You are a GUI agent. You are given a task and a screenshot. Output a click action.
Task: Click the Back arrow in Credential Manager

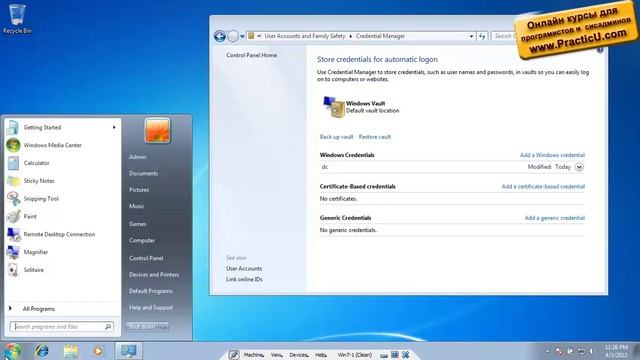tap(220, 36)
